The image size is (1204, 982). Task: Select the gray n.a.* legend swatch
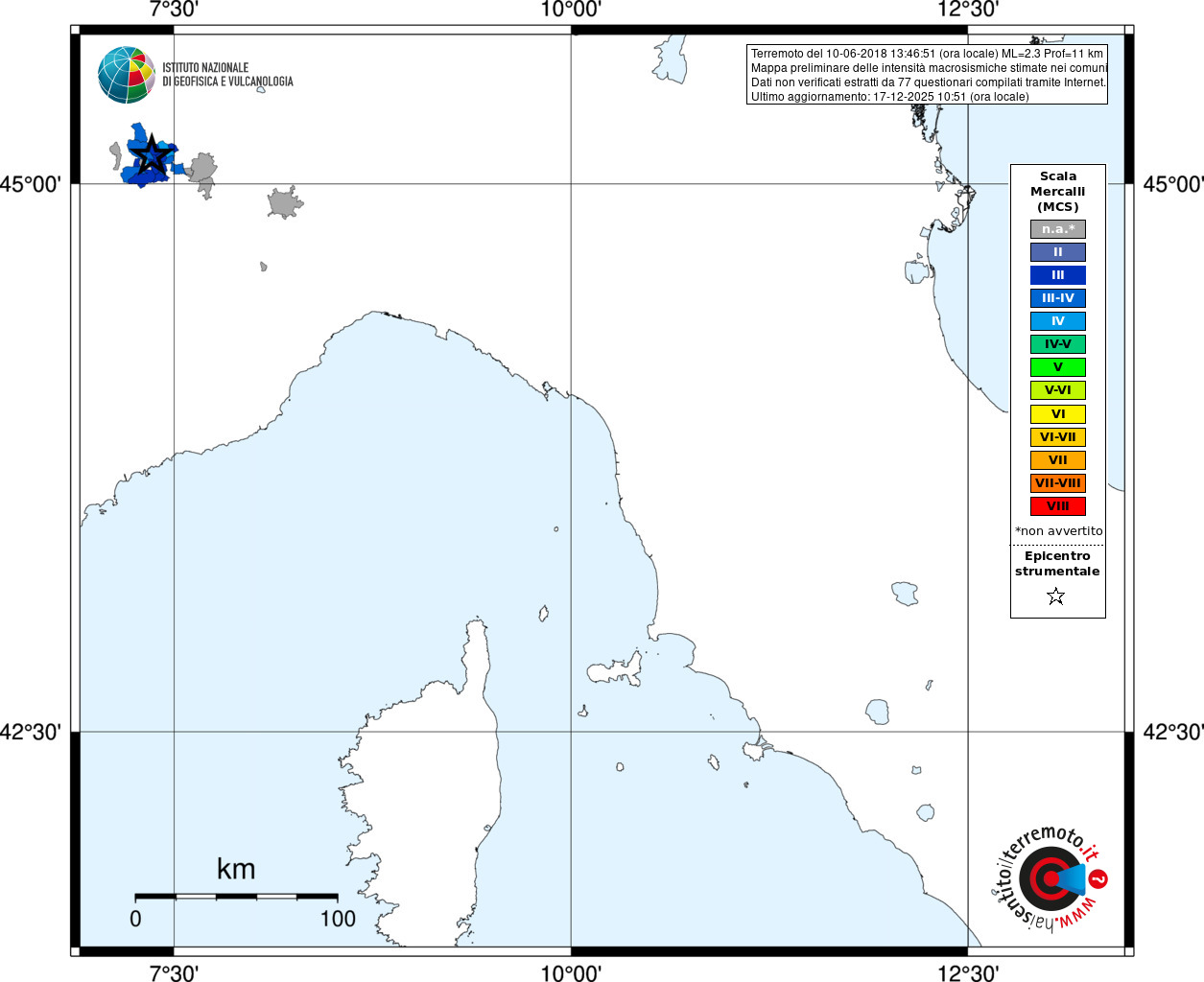[1058, 229]
